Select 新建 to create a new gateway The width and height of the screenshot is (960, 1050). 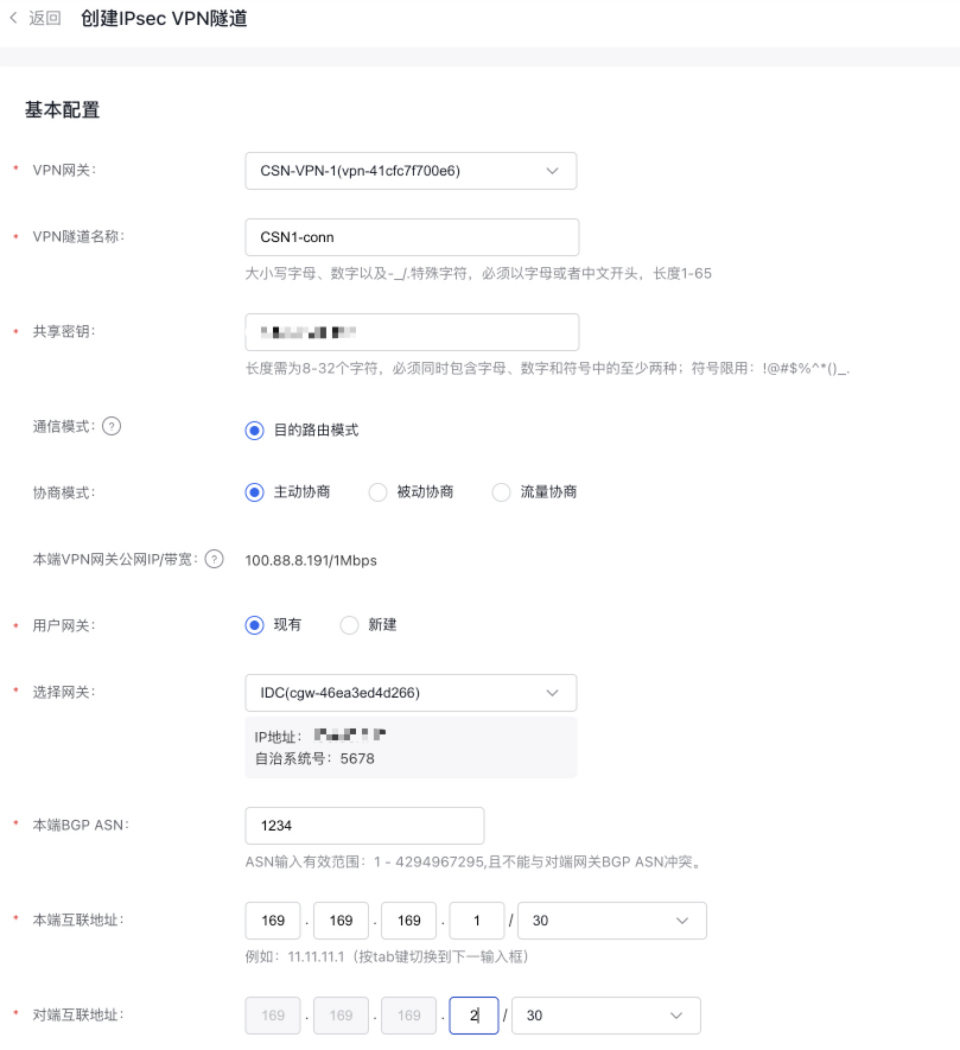(x=349, y=625)
